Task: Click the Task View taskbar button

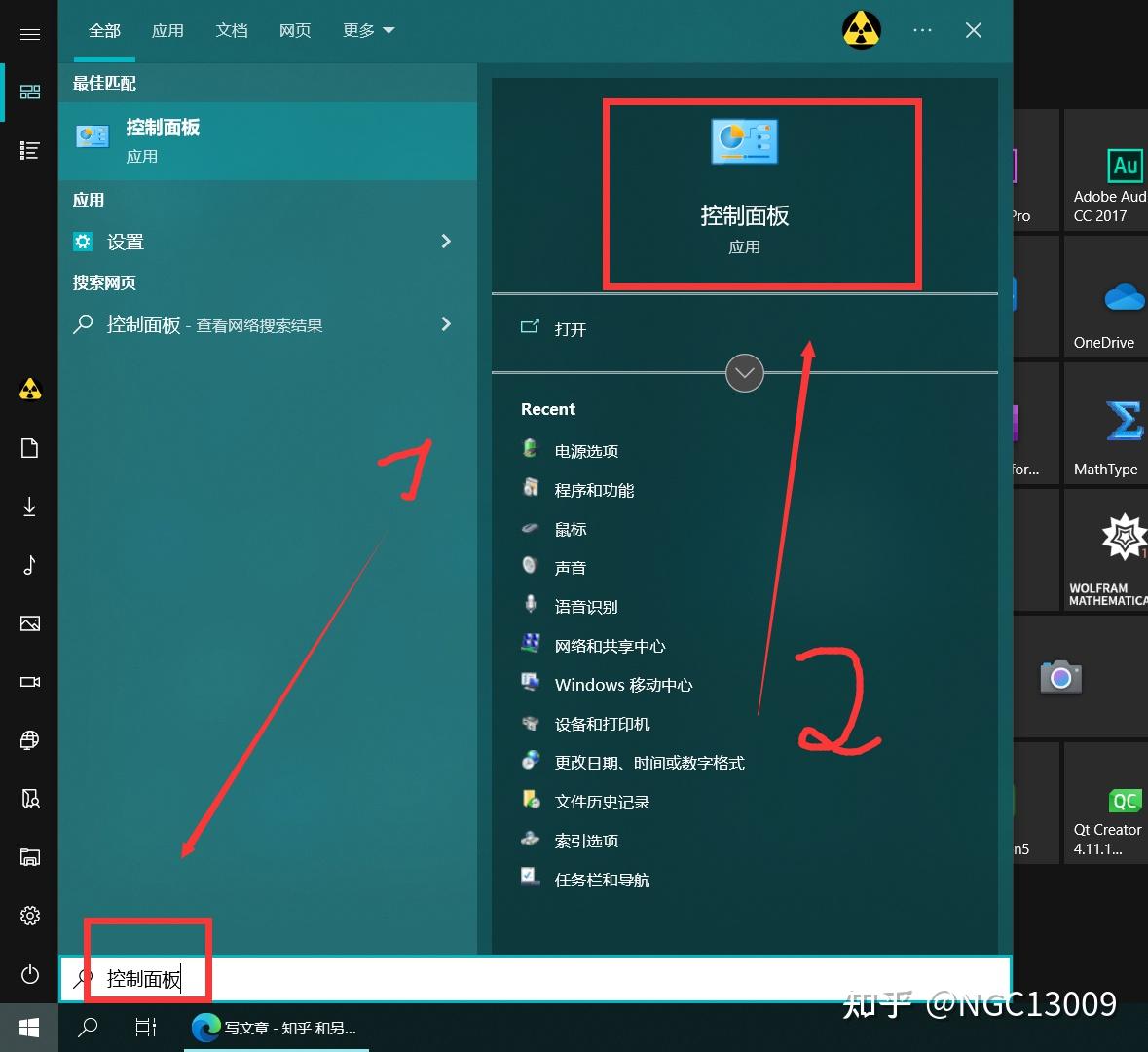Action: click(145, 1028)
